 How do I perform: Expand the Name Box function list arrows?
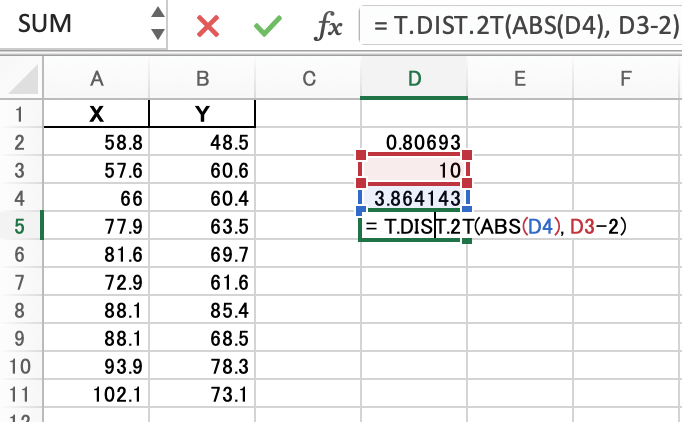pyautogui.click(x=157, y=24)
